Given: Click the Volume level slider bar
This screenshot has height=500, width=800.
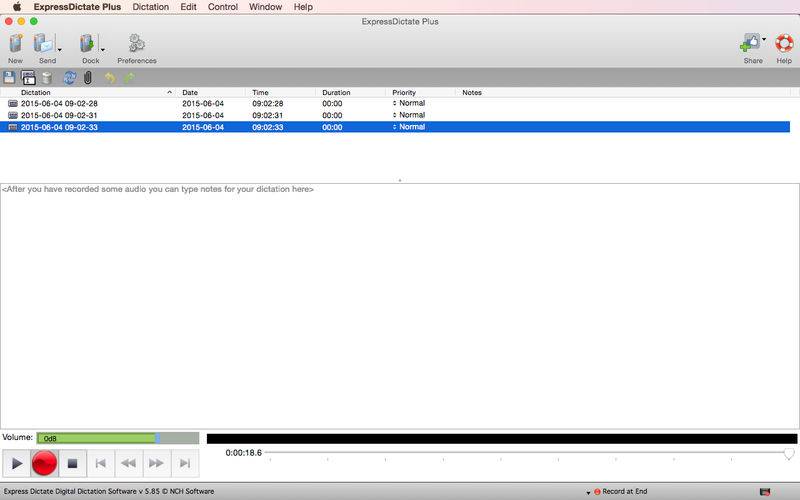Looking at the screenshot, I should pos(117,438).
